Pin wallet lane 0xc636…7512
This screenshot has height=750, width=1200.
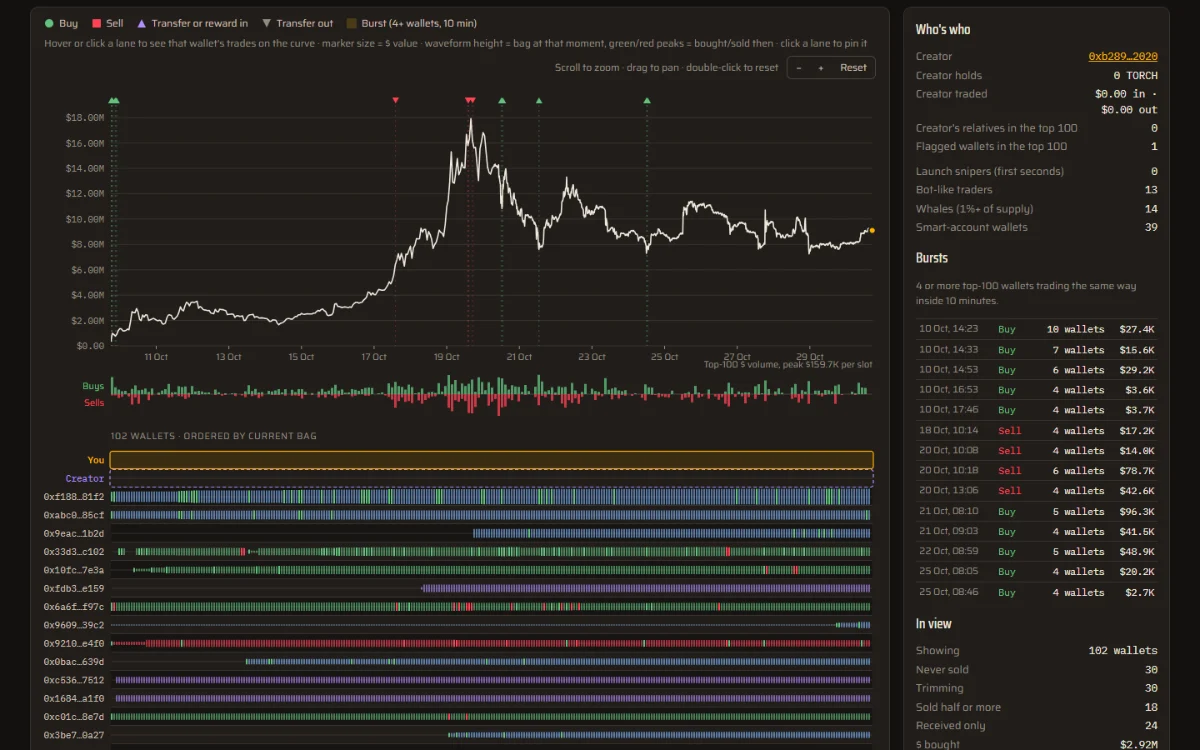pyautogui.click(x=491, y=680)
